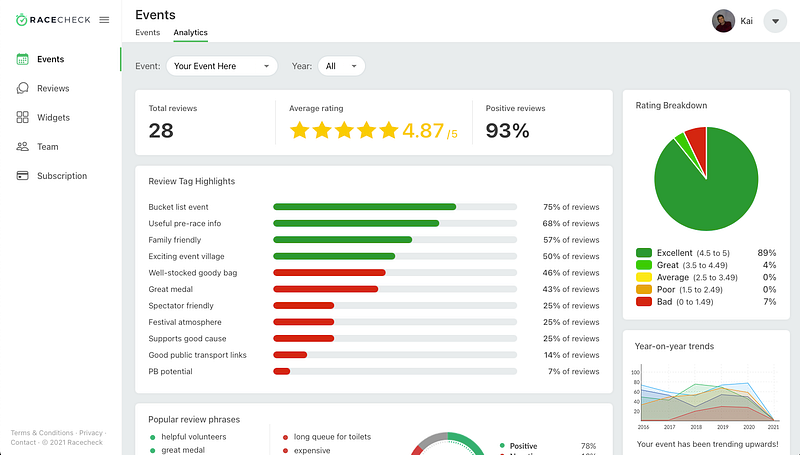The width and height of the screenshot is (800, 455).
Task: Click the 'Exciting event village' tag label
Action: point(186,256)
